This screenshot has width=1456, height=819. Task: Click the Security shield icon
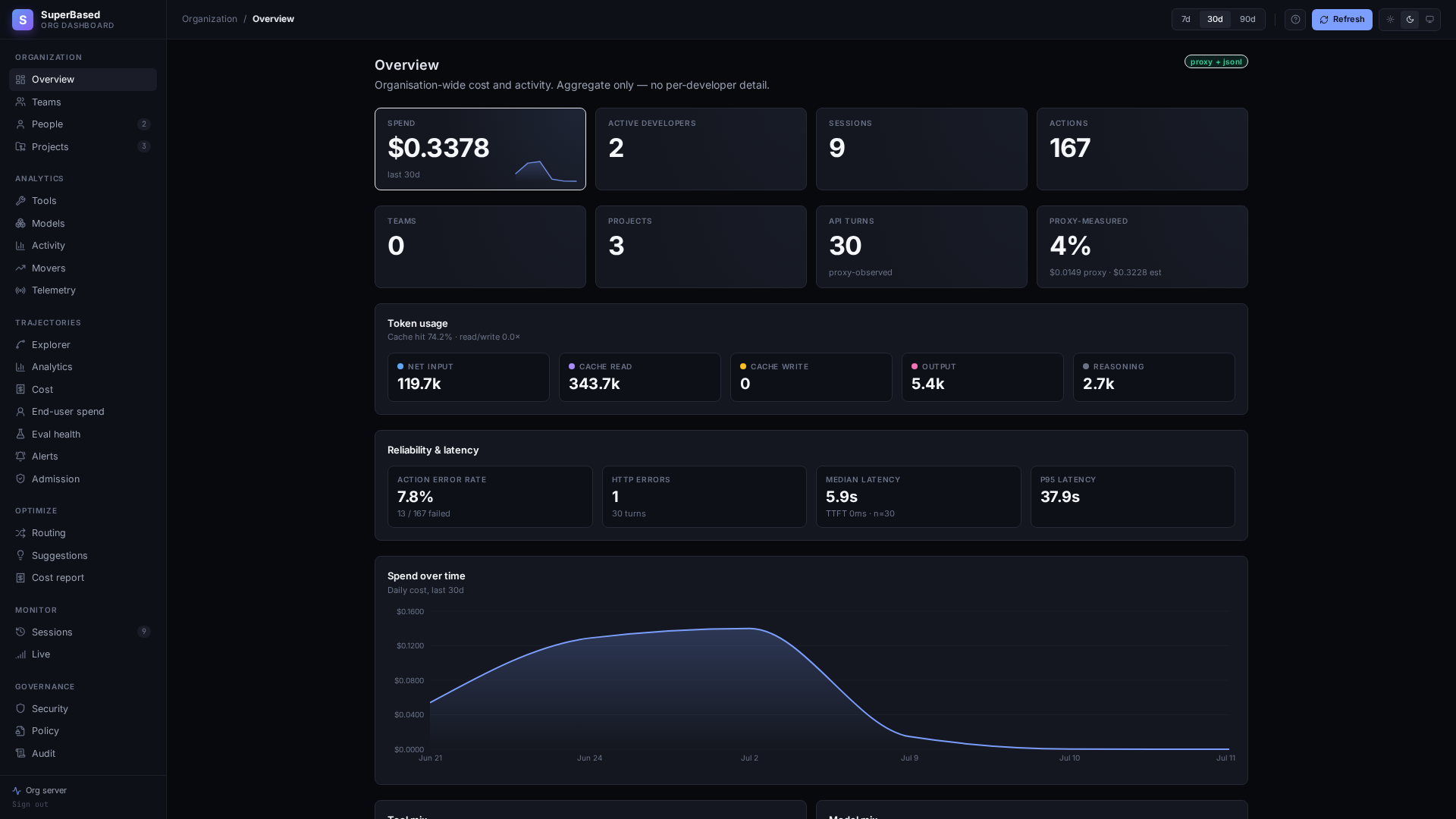tap(20, 709)
